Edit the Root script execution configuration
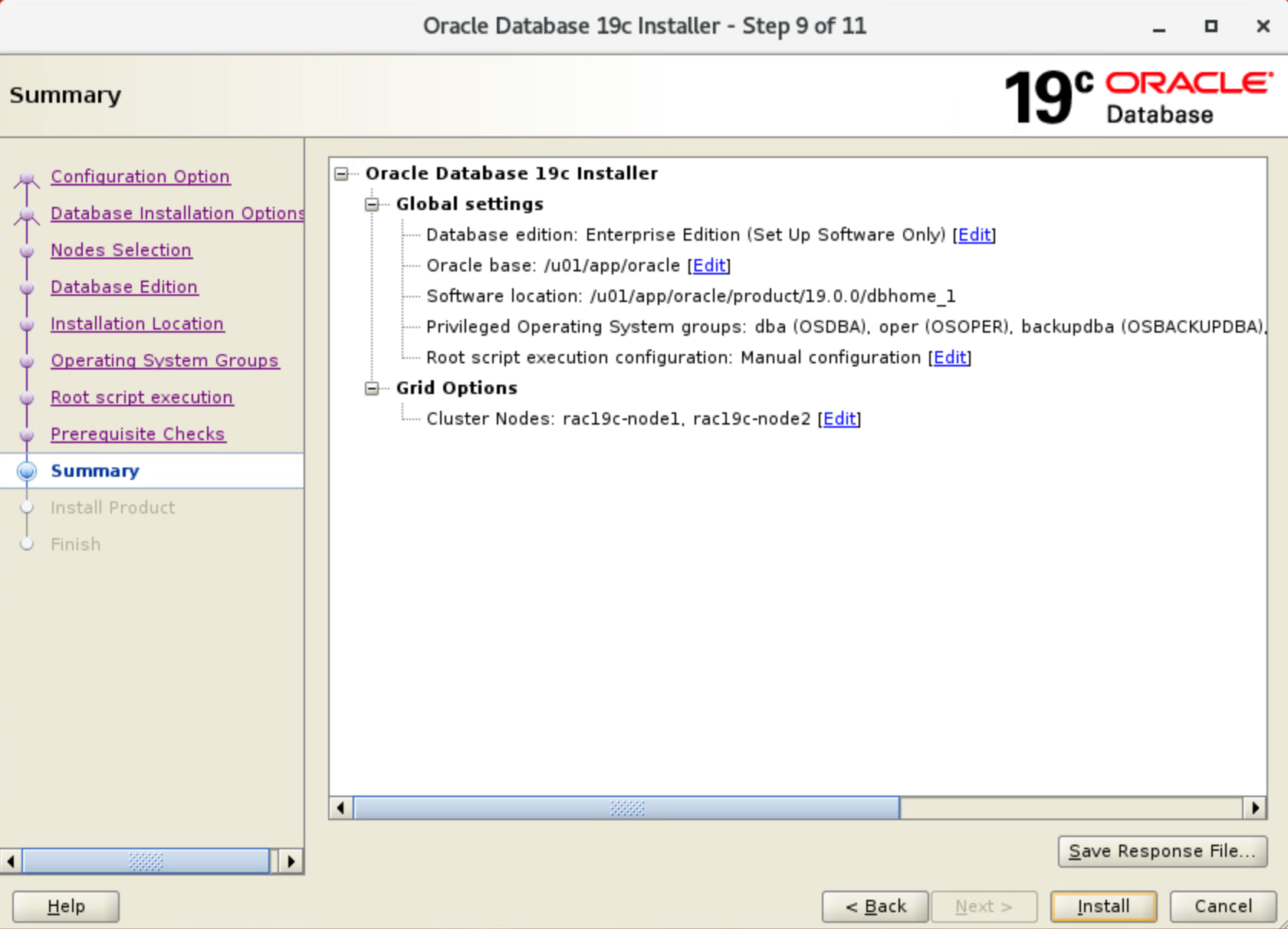 coord(950,357)
